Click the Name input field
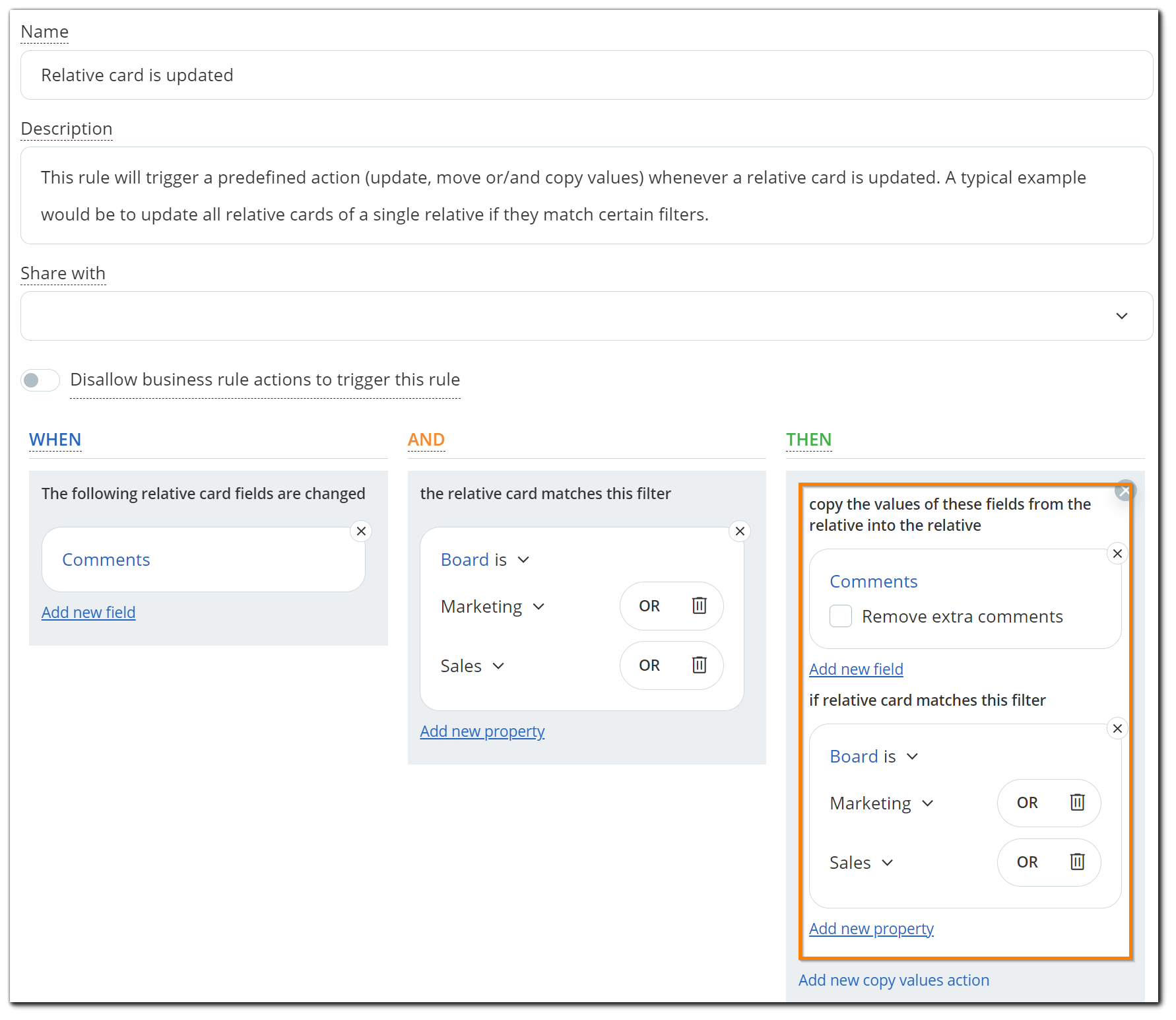1176x1020 pixels. click(587, 75)
